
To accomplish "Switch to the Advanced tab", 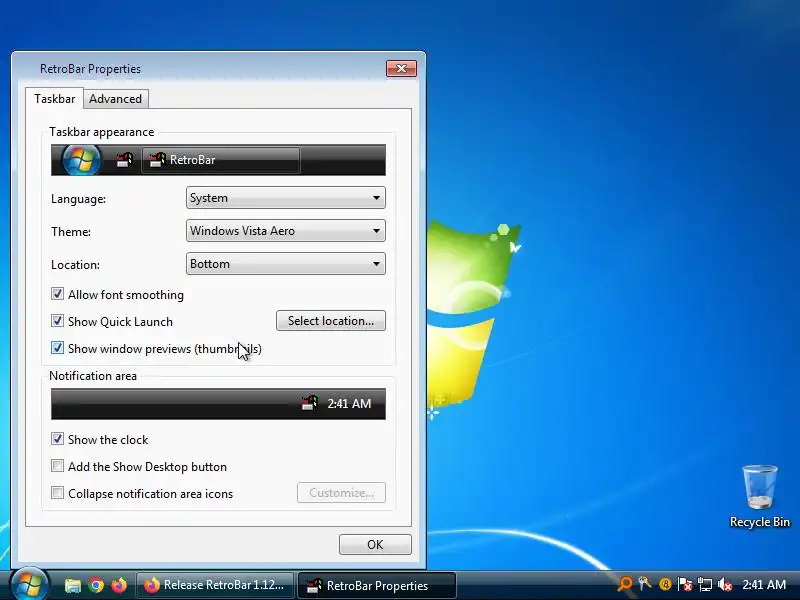I will [115, 99].
